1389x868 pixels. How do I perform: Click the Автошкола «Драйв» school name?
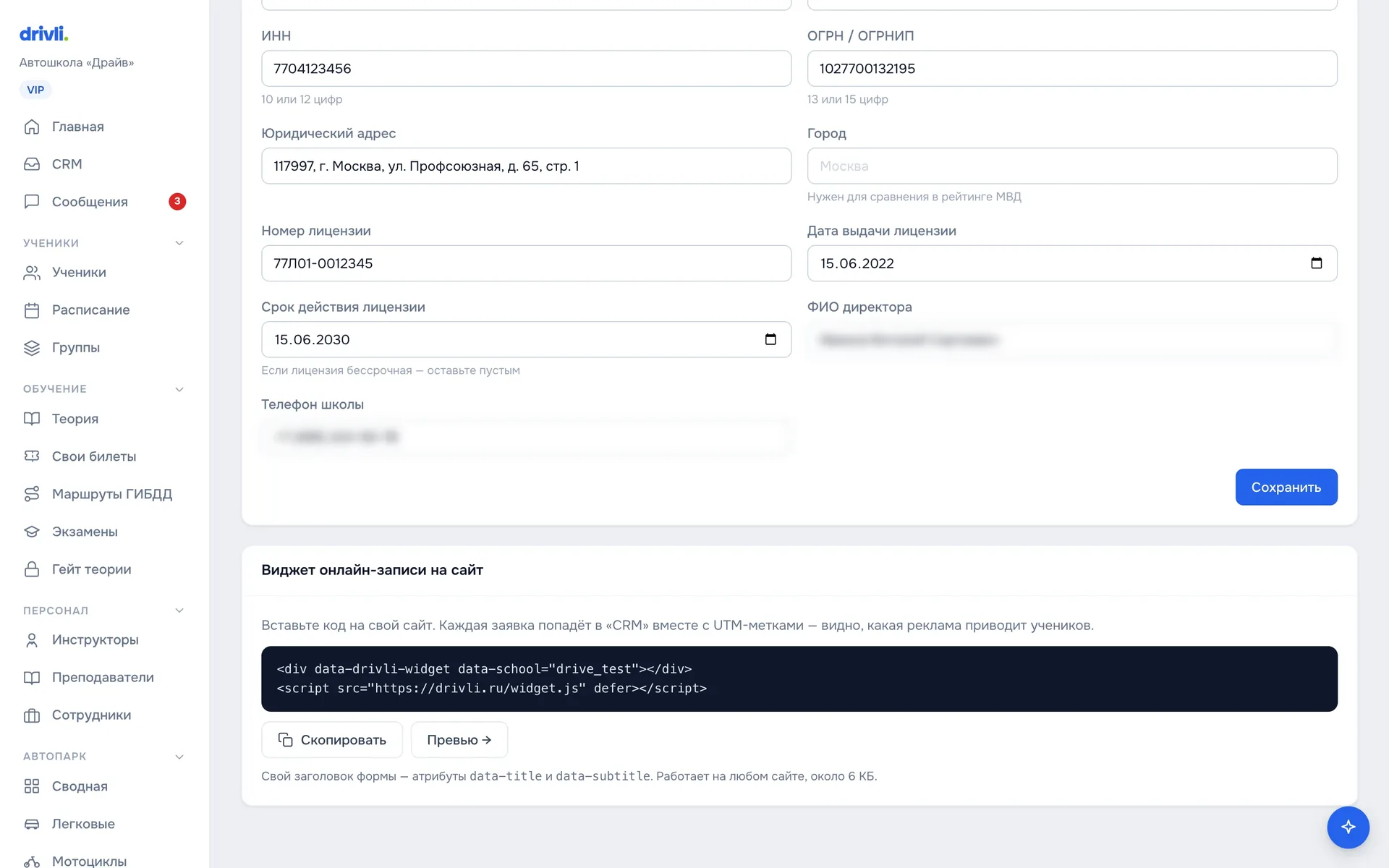tap(77, 62)
